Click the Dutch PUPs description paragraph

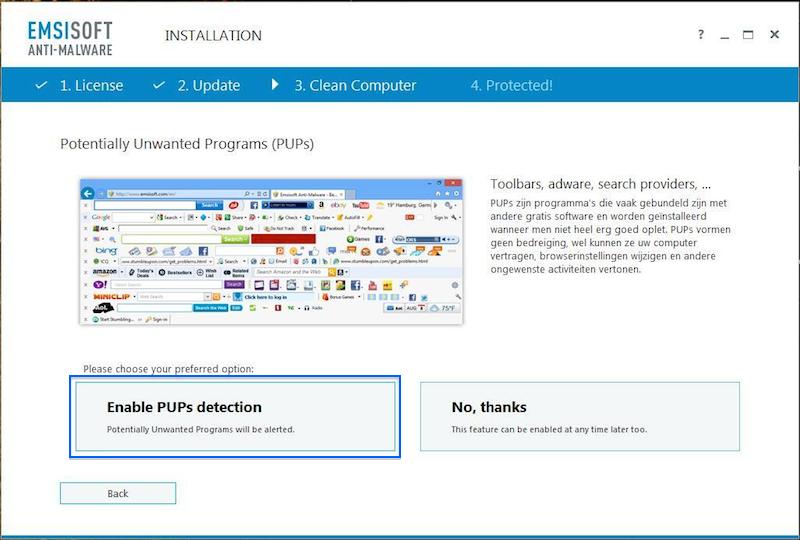click(x=611, y=236)
